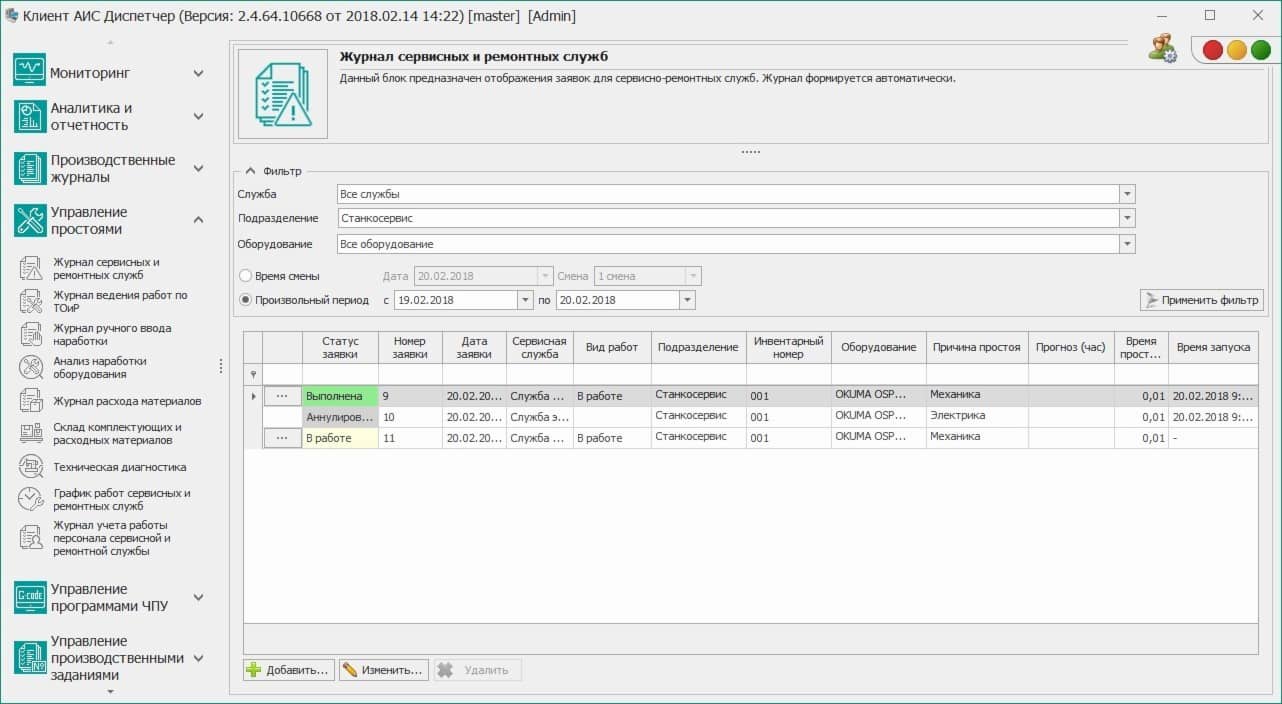Select the В работе status cell in row 11
This screenshot has height=704, width=1282.
(x=340, y=438)
